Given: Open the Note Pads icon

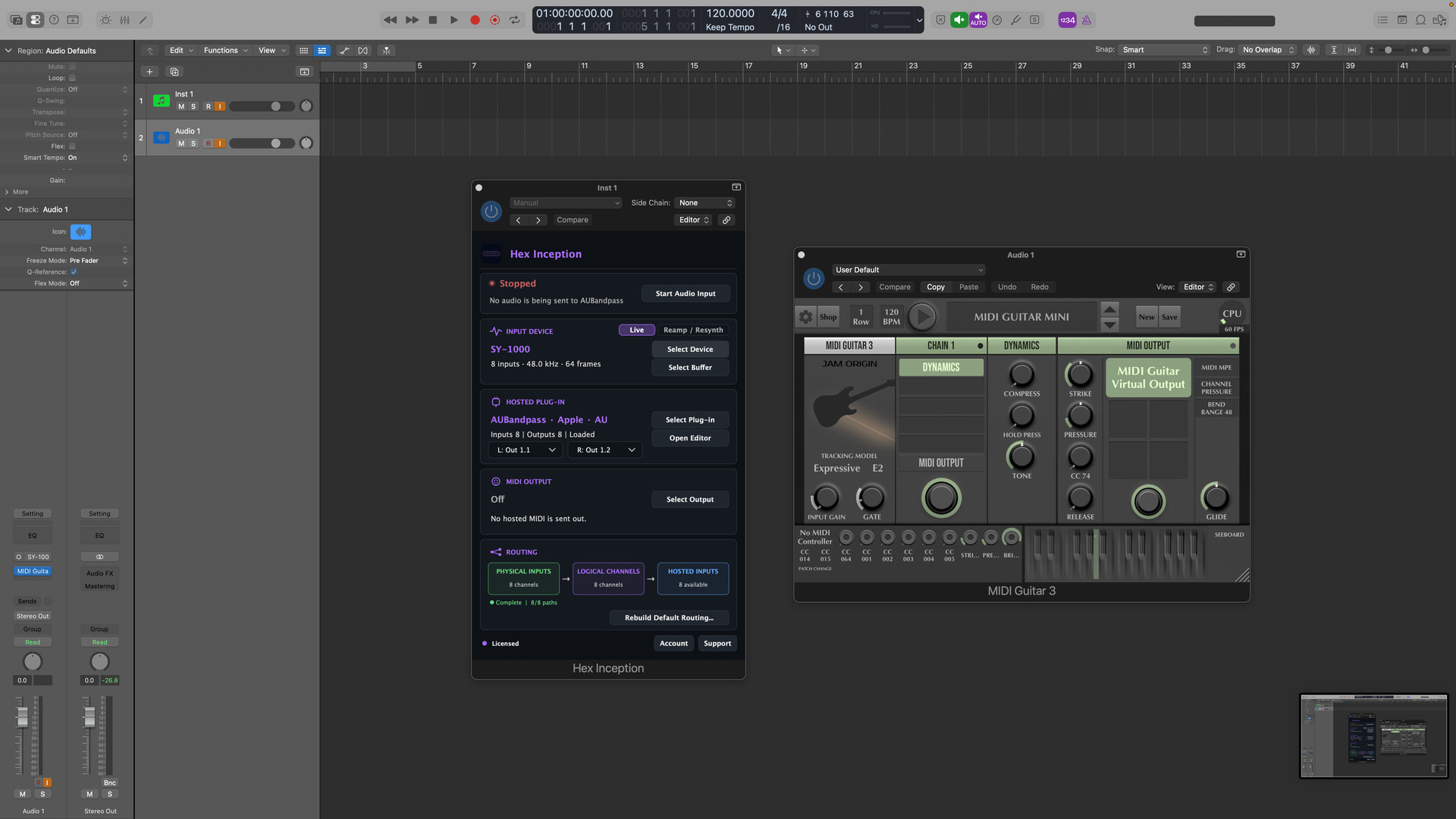Looking at the screenshot, I should [x=1401, y=20].
